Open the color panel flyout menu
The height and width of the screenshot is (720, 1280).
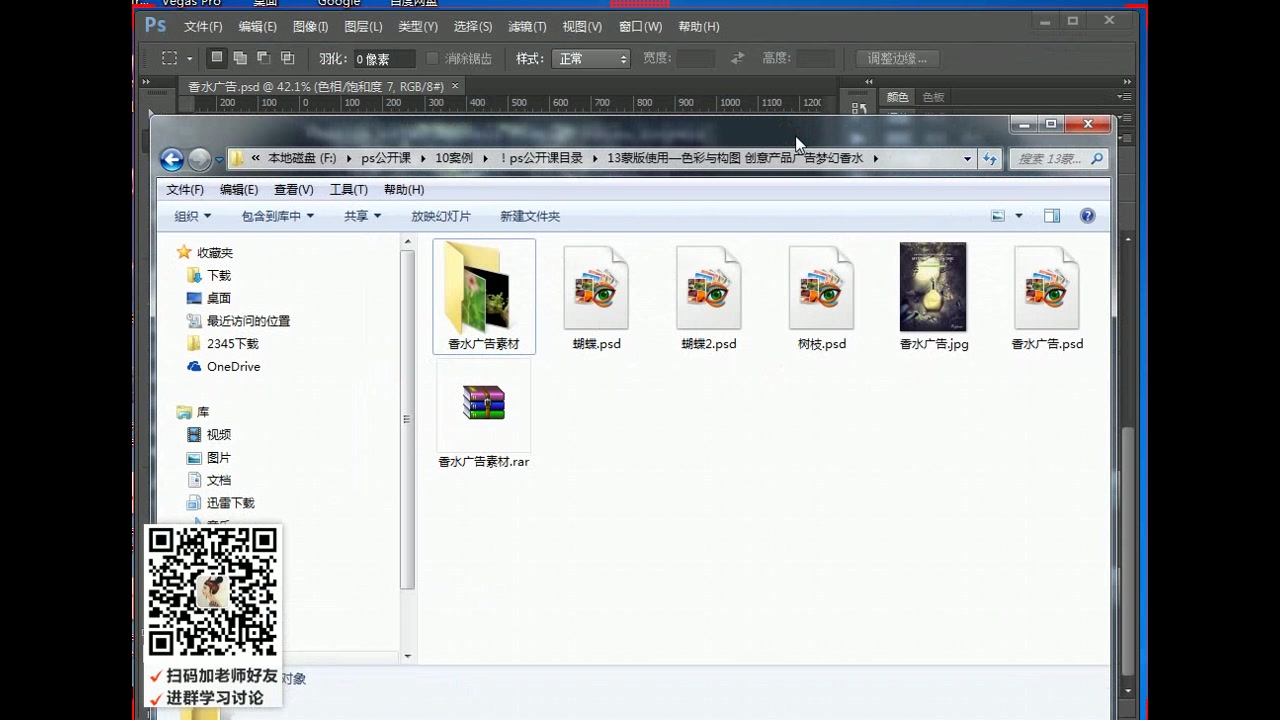point(1124,97)
